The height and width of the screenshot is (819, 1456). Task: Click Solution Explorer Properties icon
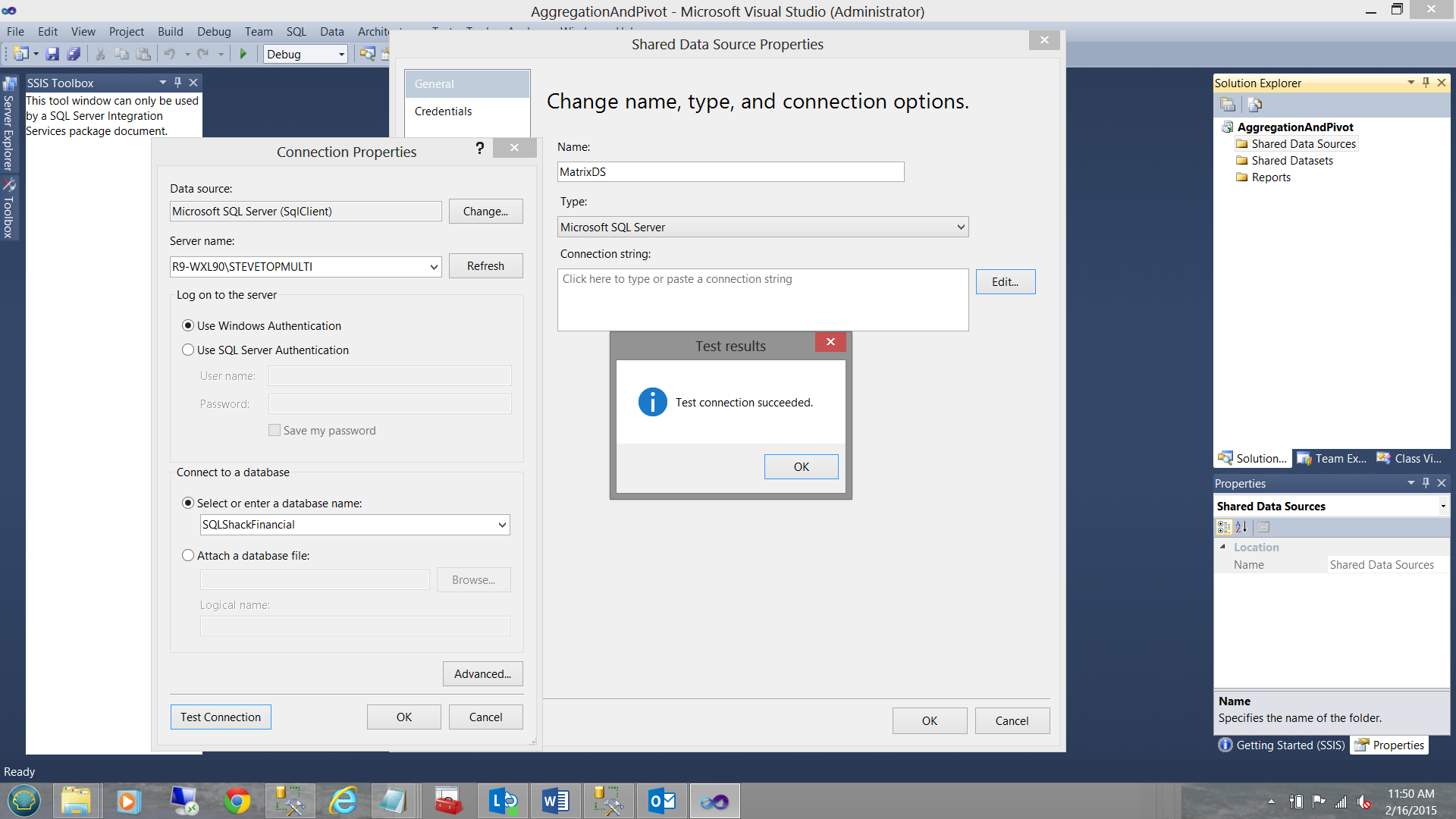click(1228, 105)
